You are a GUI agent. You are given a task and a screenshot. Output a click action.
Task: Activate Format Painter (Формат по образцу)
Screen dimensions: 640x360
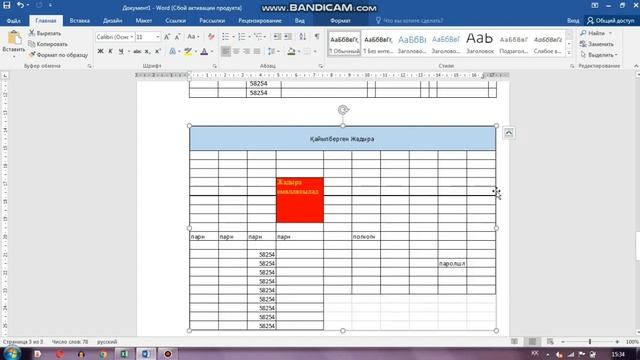point(58,54)
